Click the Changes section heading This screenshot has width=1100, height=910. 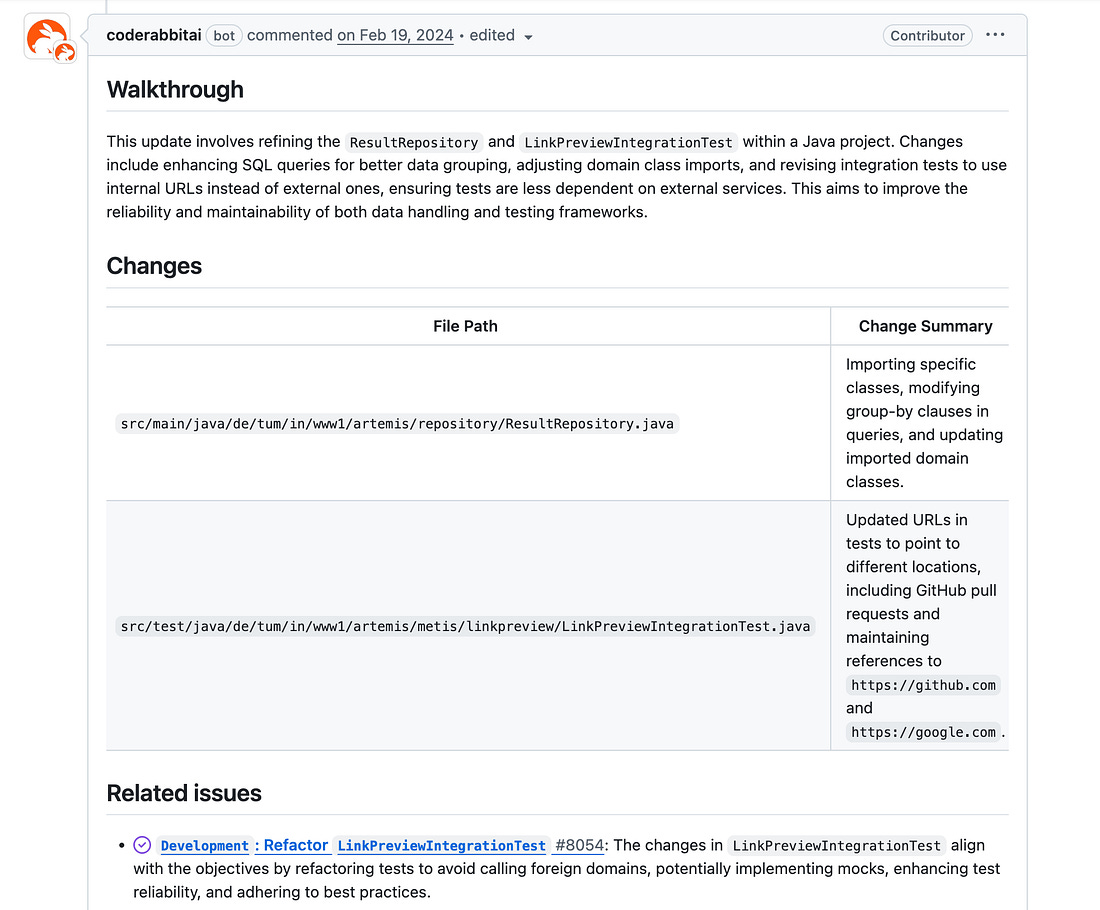154,265
